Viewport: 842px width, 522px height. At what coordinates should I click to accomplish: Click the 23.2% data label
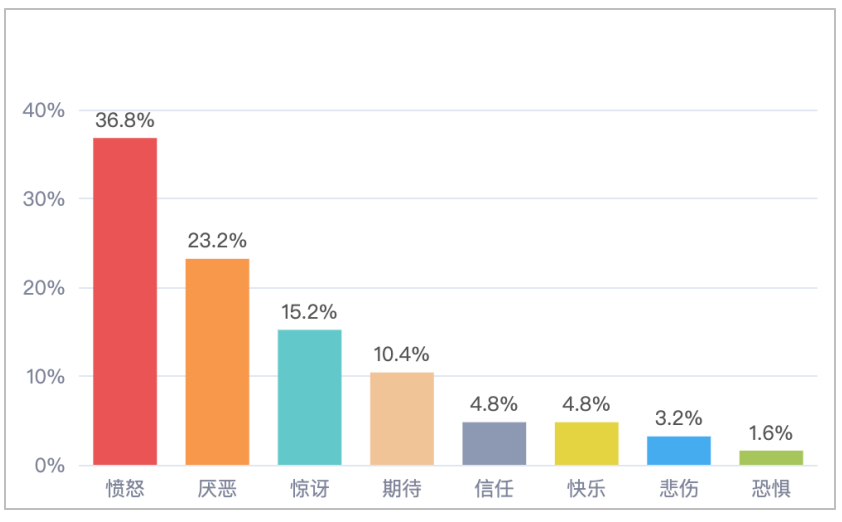pyautogui.click(x=217, y=241)
